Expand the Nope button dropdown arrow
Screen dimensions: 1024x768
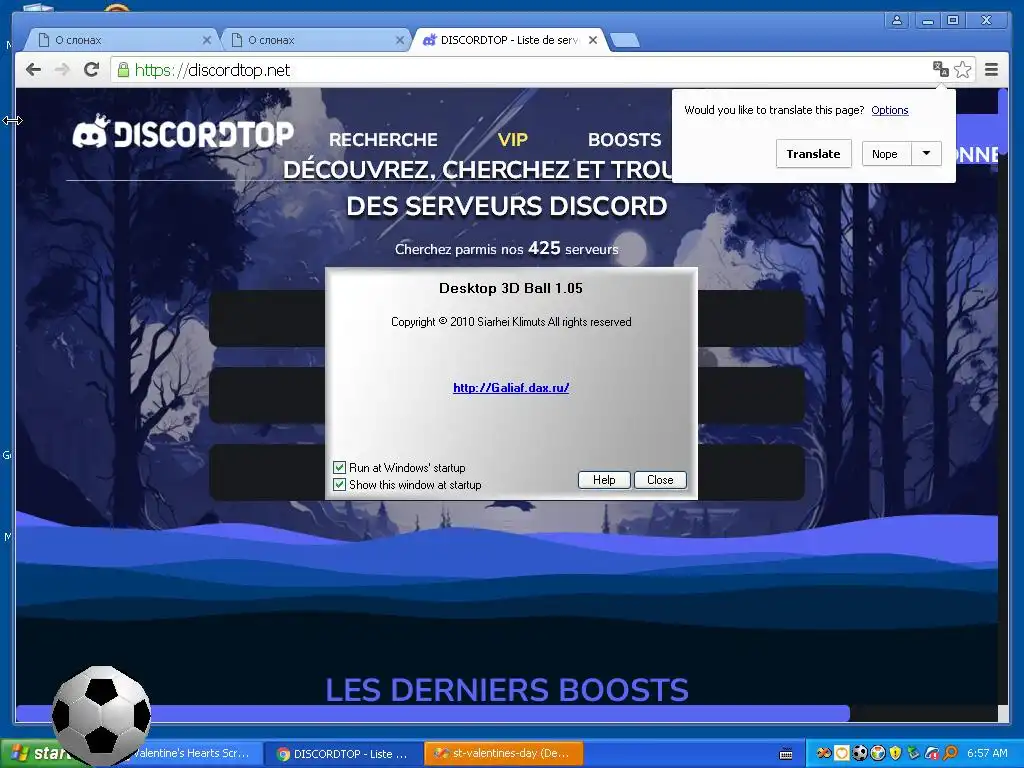tap(926, 153)
